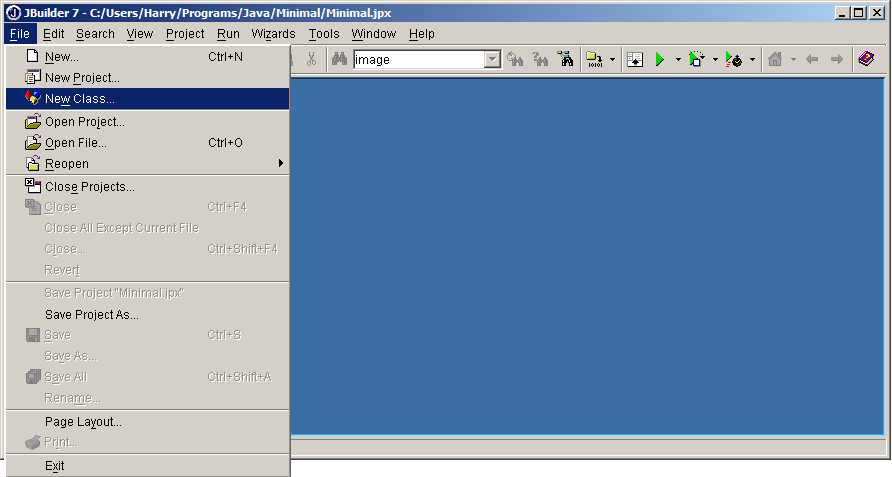Image resolution: width=892 pixels, height=477 pixels.
Task: Select the highlighted New Class... entry
Action: click(147, 98)
